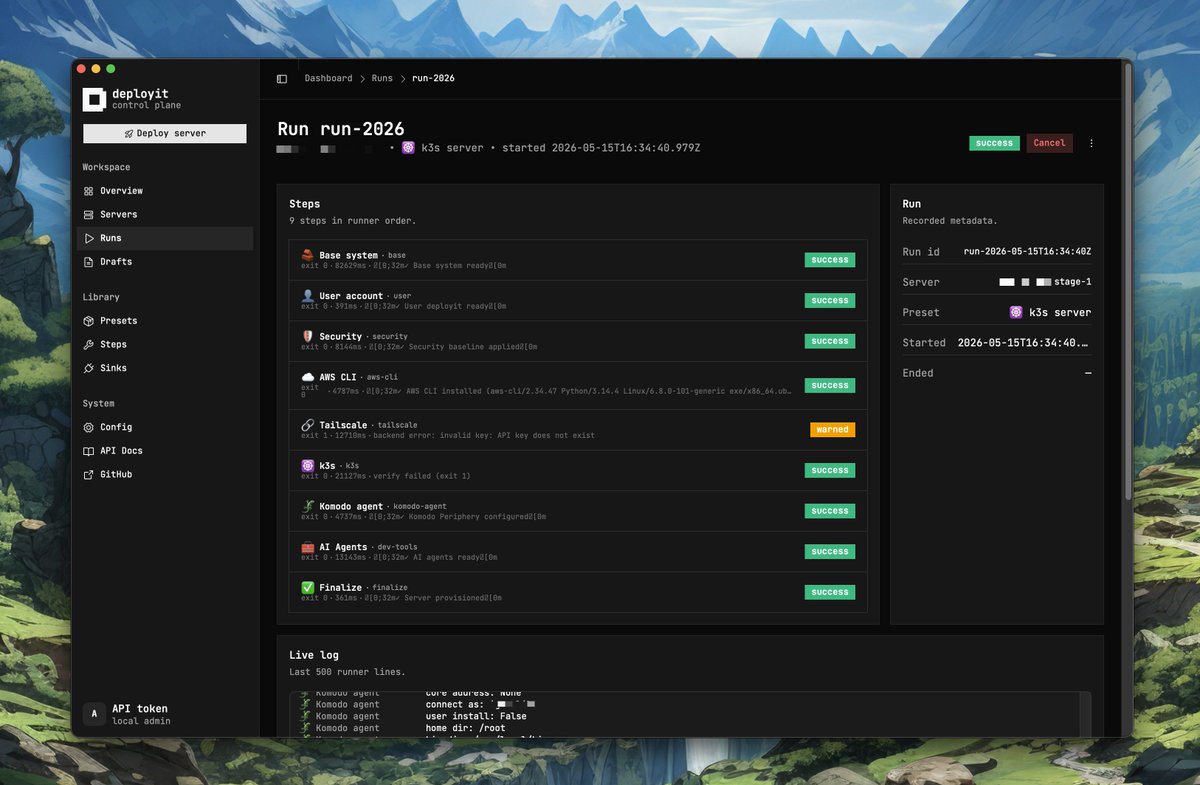Open Config under System
Viewport: 1200px width, 785px height.
[165, 427]
